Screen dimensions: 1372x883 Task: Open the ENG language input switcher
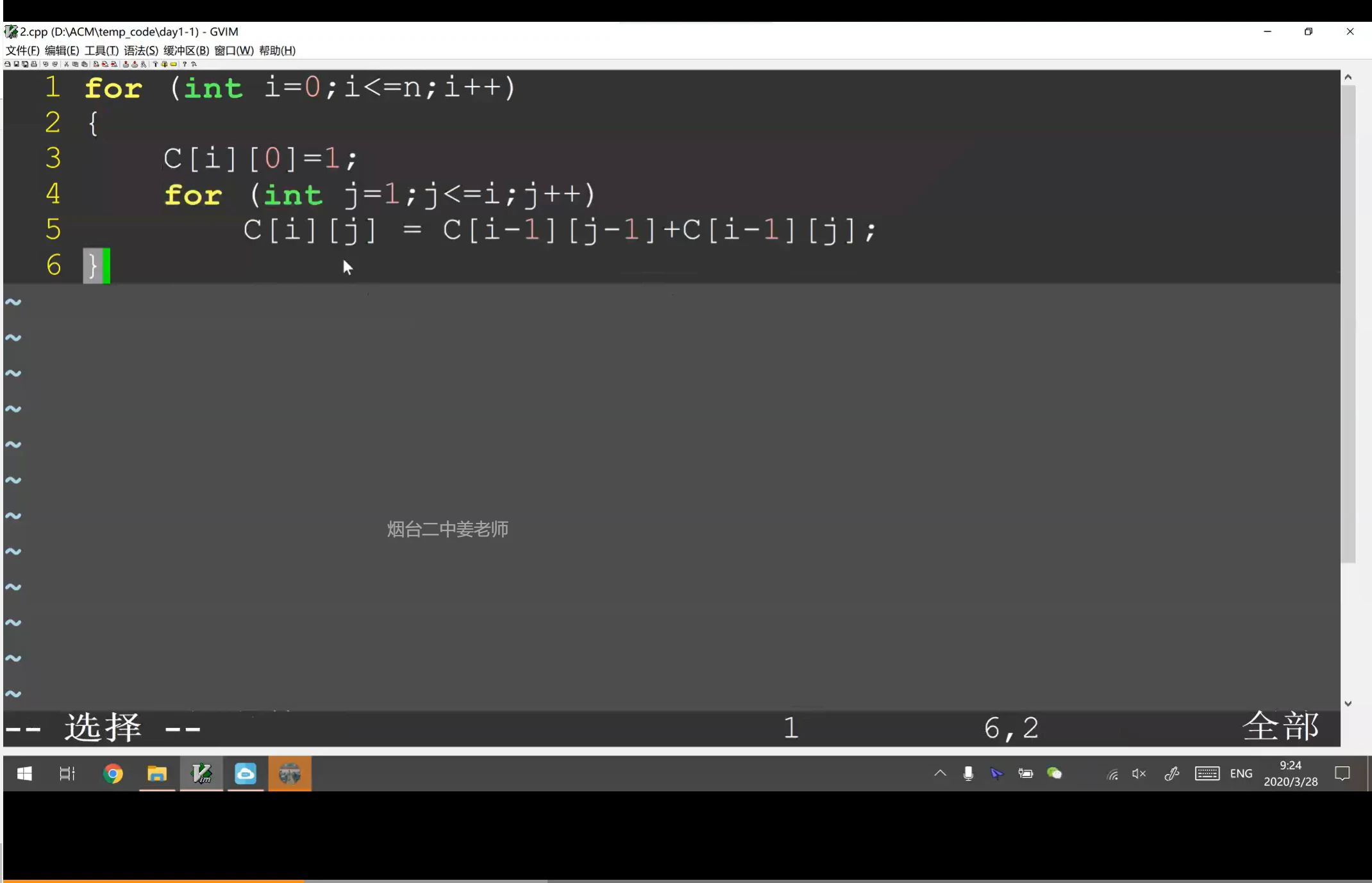(1242, 774)
